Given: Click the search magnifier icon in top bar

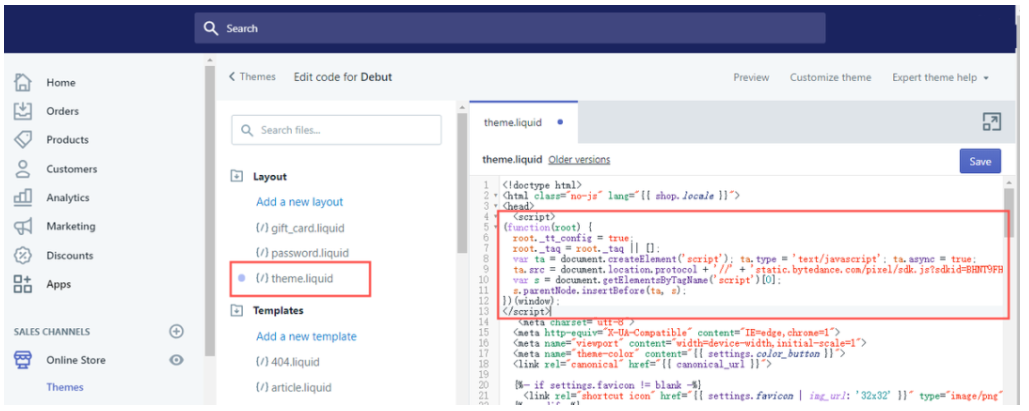Looking at the screenshot, I should click(210, 28).
